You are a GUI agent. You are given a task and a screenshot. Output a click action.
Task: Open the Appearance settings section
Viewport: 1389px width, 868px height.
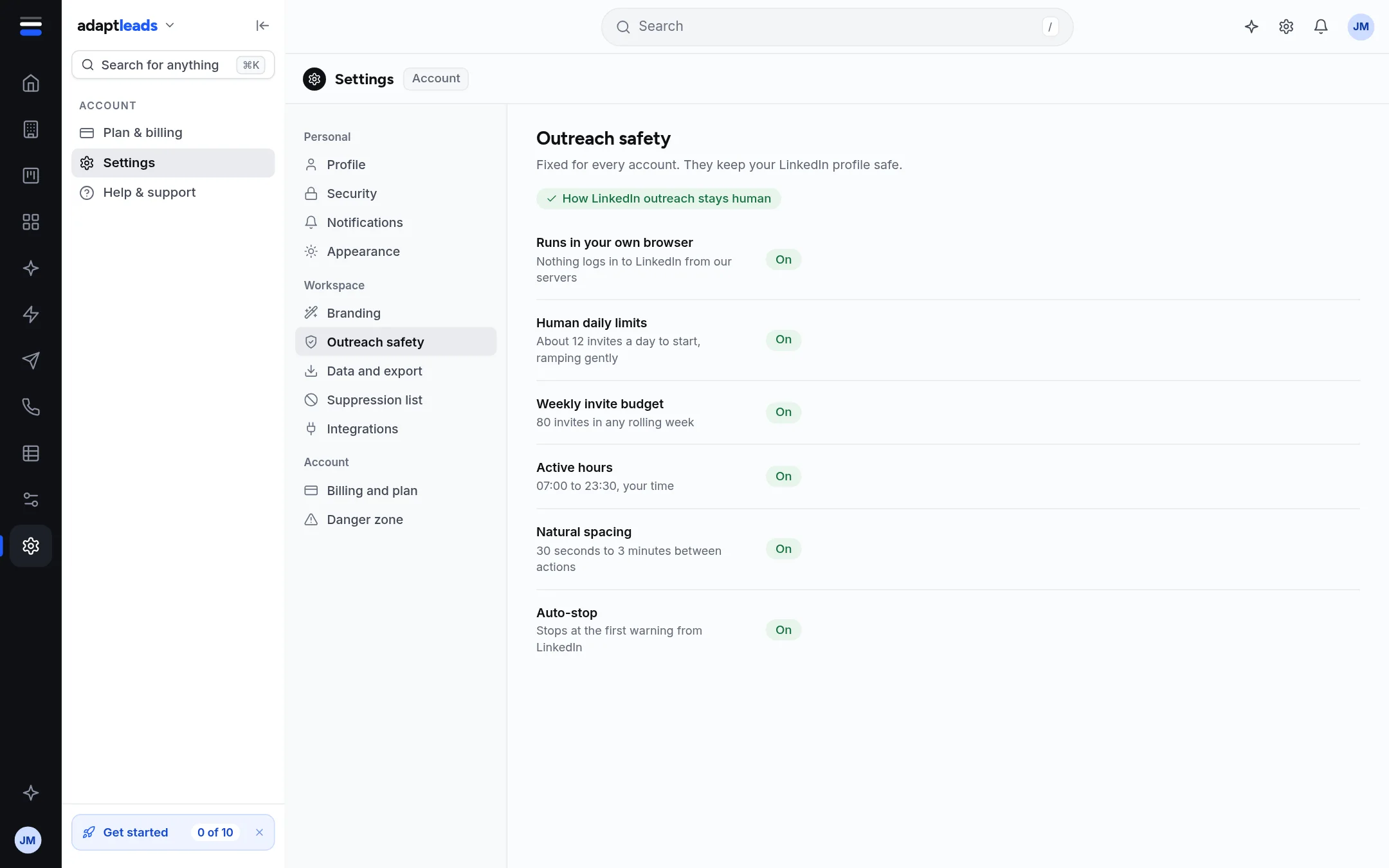pyautogui.click(x=395, y=251)
